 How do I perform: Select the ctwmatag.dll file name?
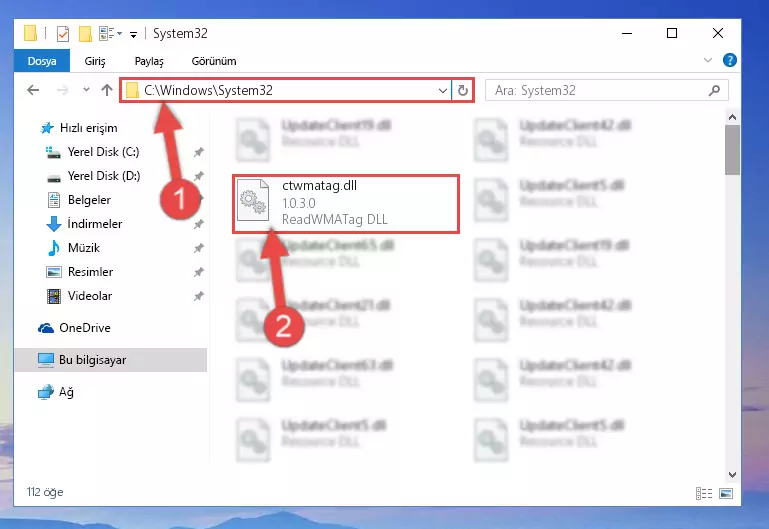[319, 186]
